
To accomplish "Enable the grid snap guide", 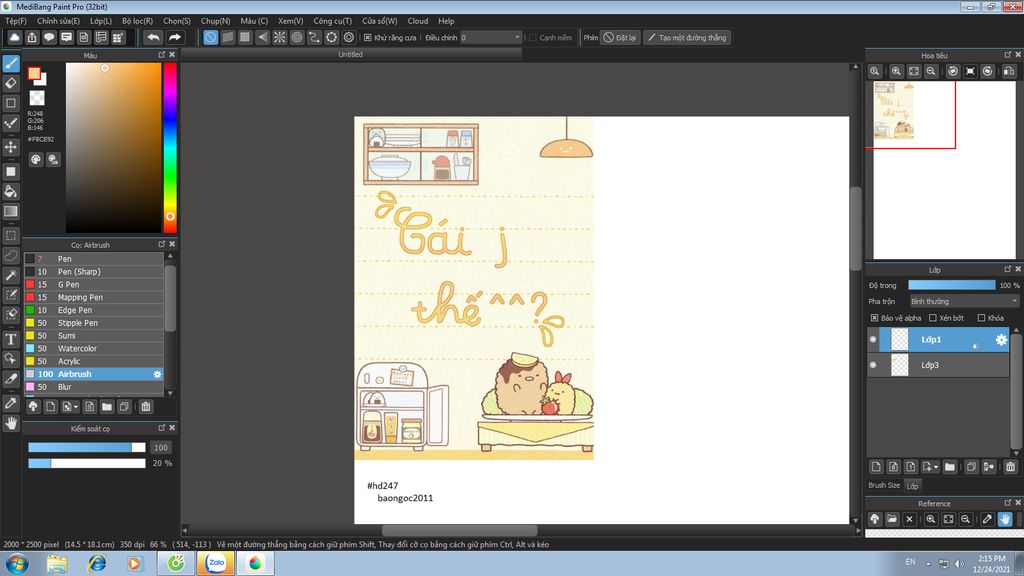I will 245,37.
